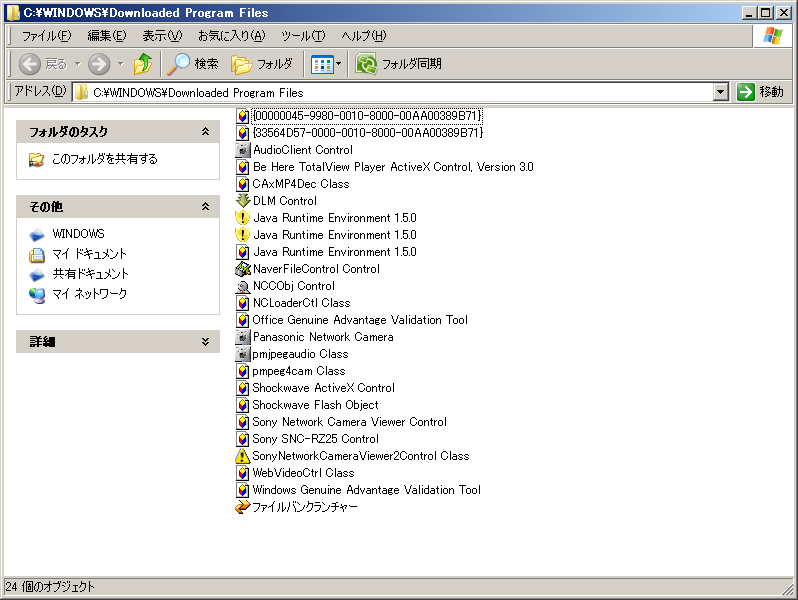Screen dimensions: 798x600
Task: Select the Panasonic Network Camera icon
Action: (x=243, y=337)
